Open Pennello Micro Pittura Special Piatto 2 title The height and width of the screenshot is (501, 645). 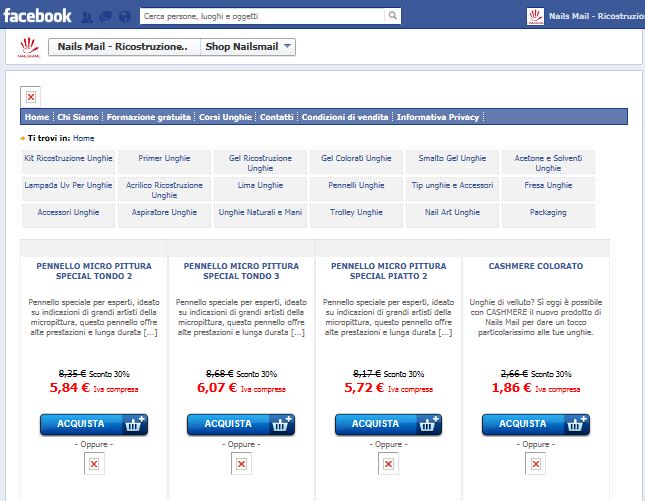pyautogui.click(x=388, y=271)
